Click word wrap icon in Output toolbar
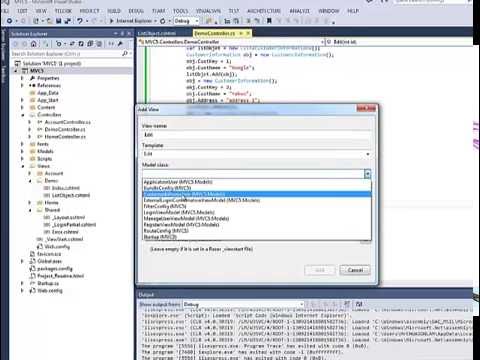Image resolution: width=480 pixels, height=360 pixels. click(x=359, y=304)
